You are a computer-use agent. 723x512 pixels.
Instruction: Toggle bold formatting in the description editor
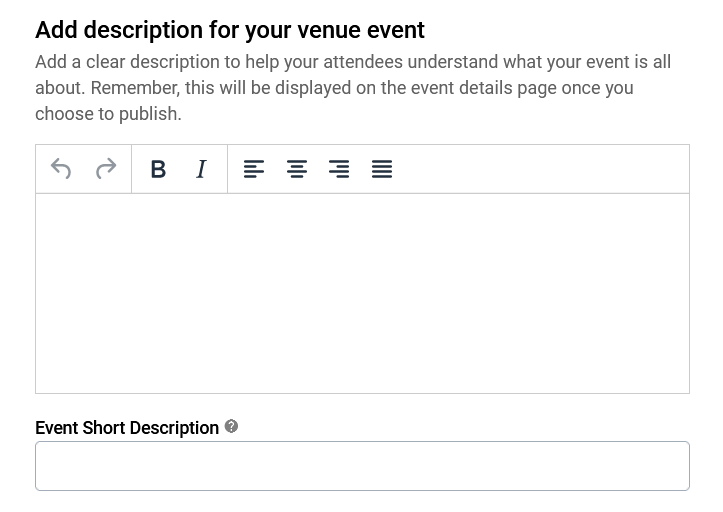(158, 169)
